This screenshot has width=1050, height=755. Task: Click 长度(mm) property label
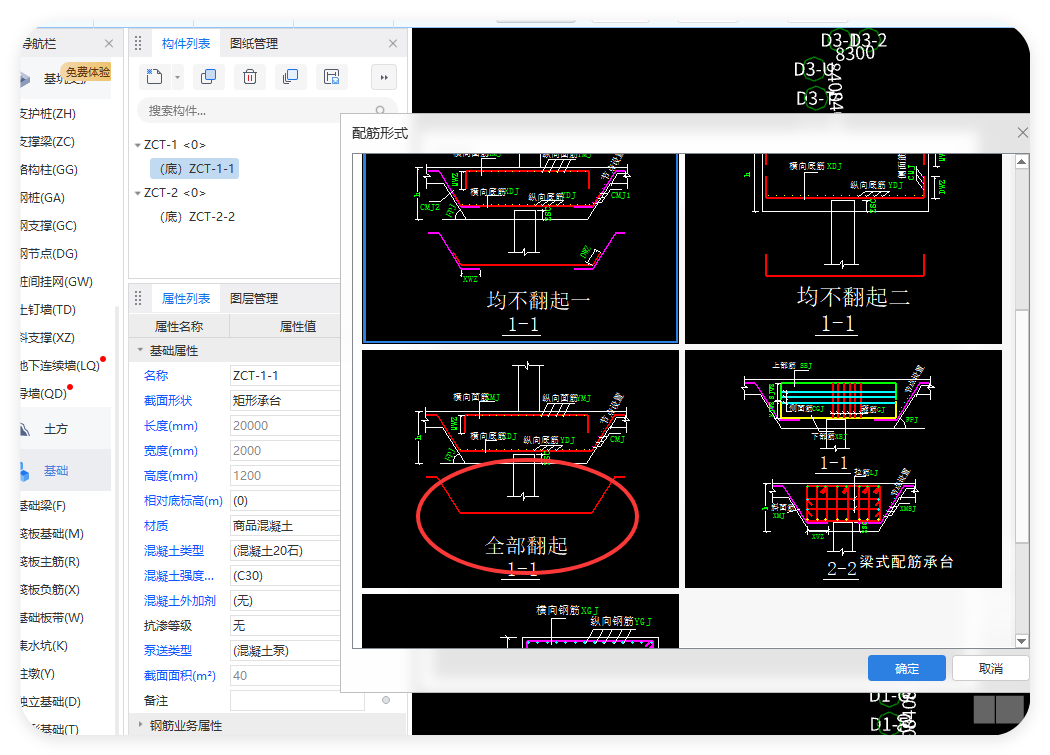pos(171,426)
